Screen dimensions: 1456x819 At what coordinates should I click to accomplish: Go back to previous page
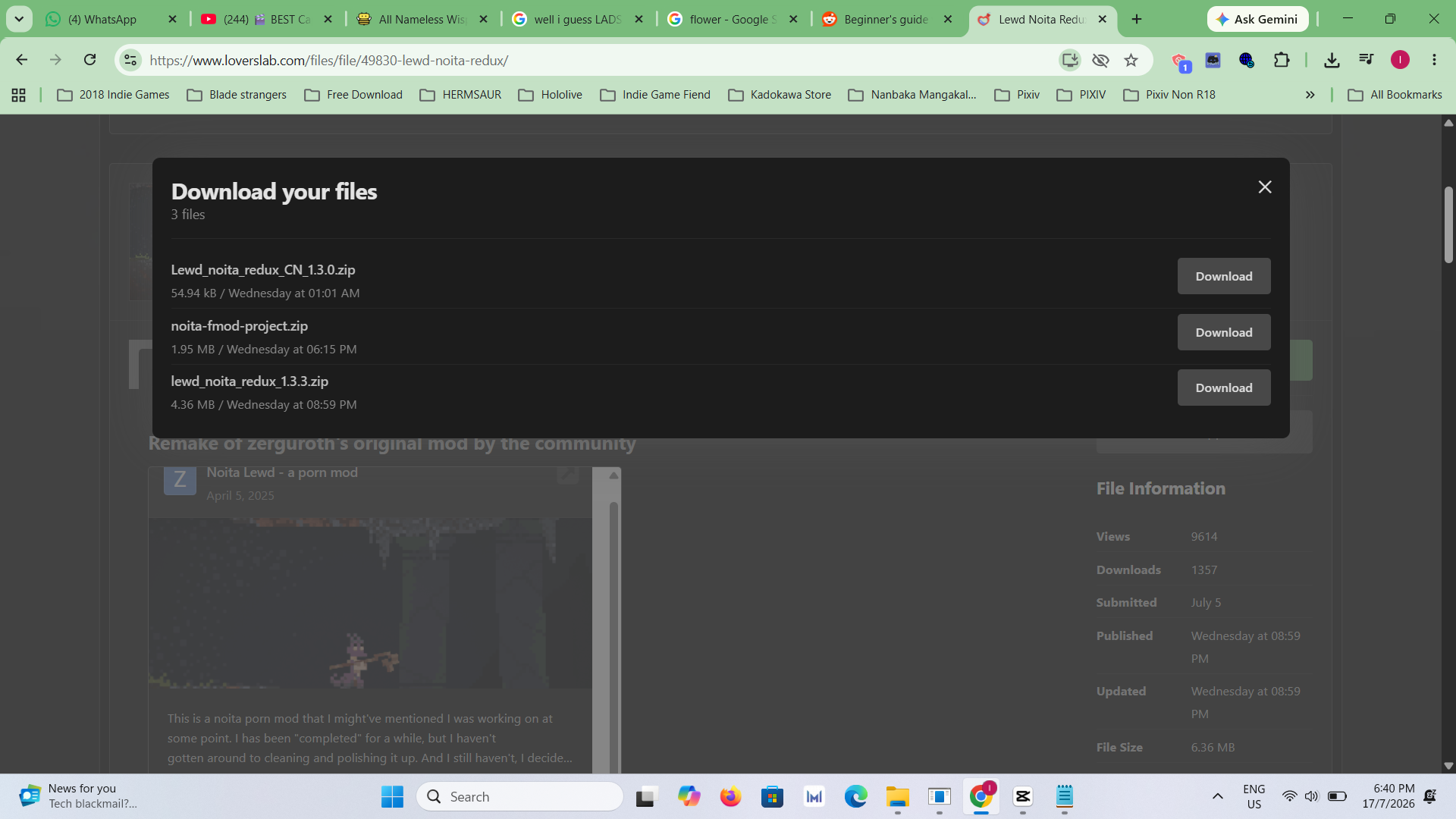[x=21, y=60]
